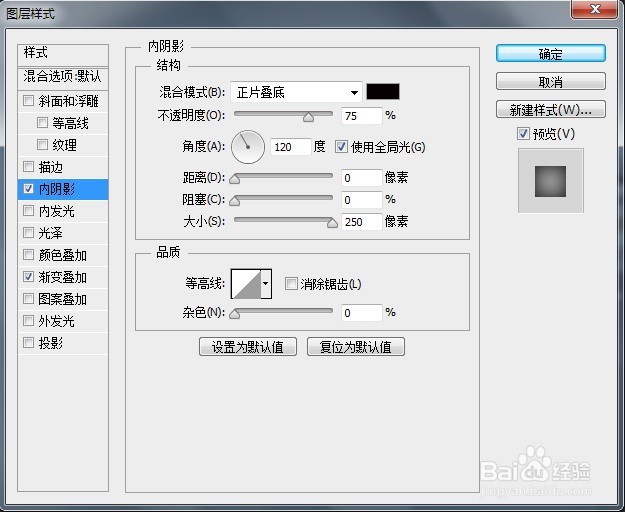Click 新建样式(W)... button

551,109
